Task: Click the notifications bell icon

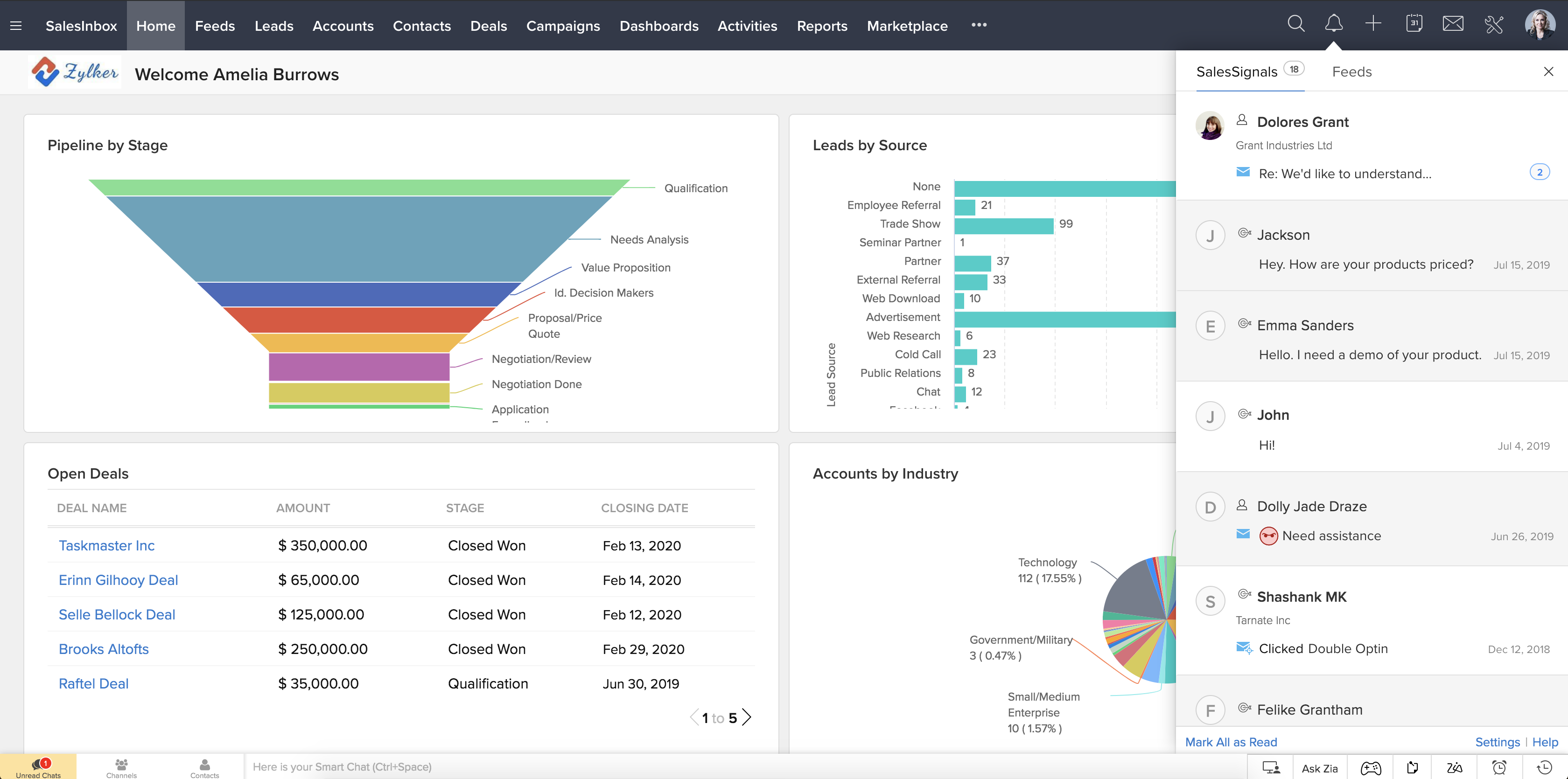Action: click(x=1334, y=23)
